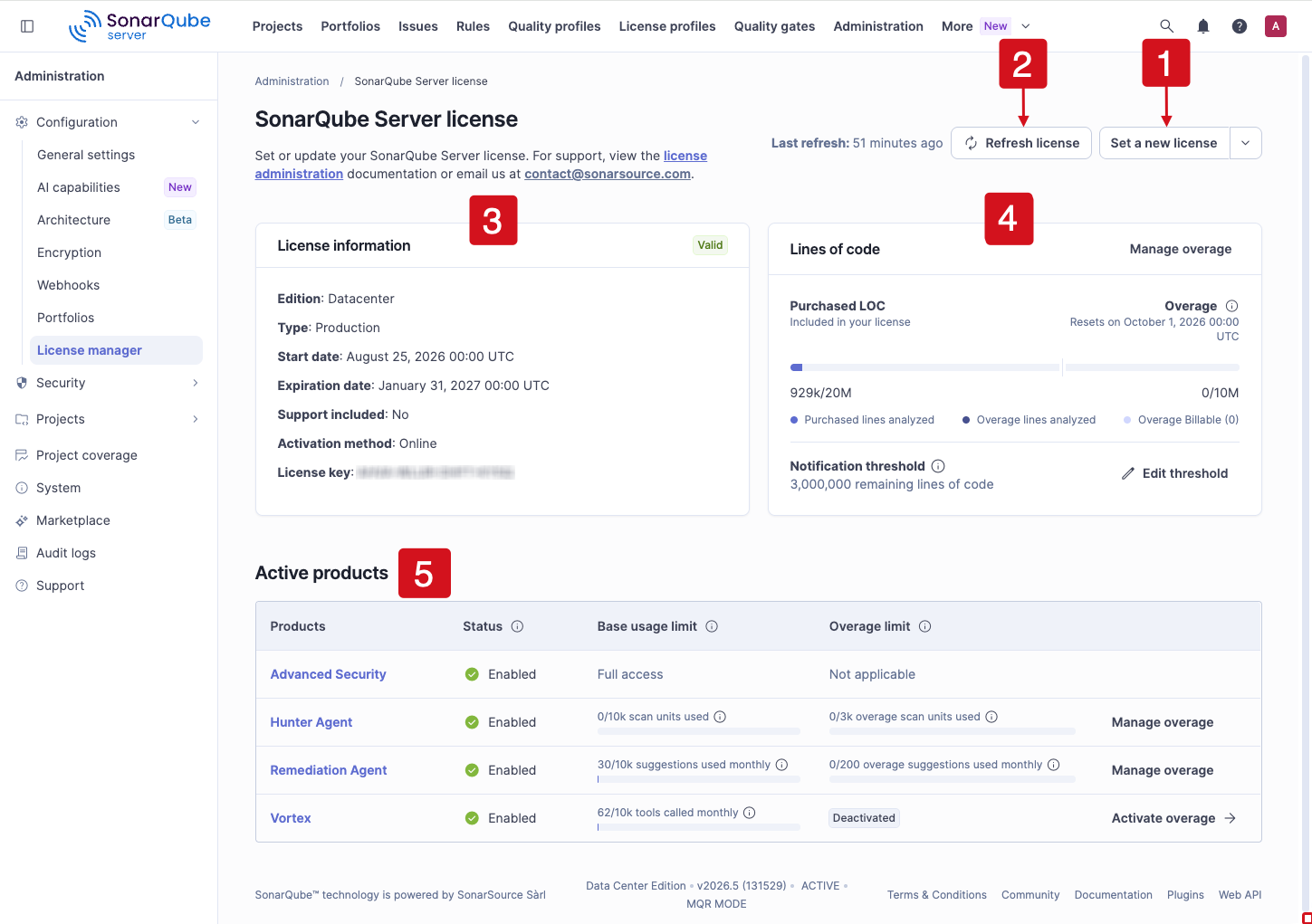Viewport: 1312px width, 924px height.
Task: Go to the Issues menu
Action: point(418,26)
